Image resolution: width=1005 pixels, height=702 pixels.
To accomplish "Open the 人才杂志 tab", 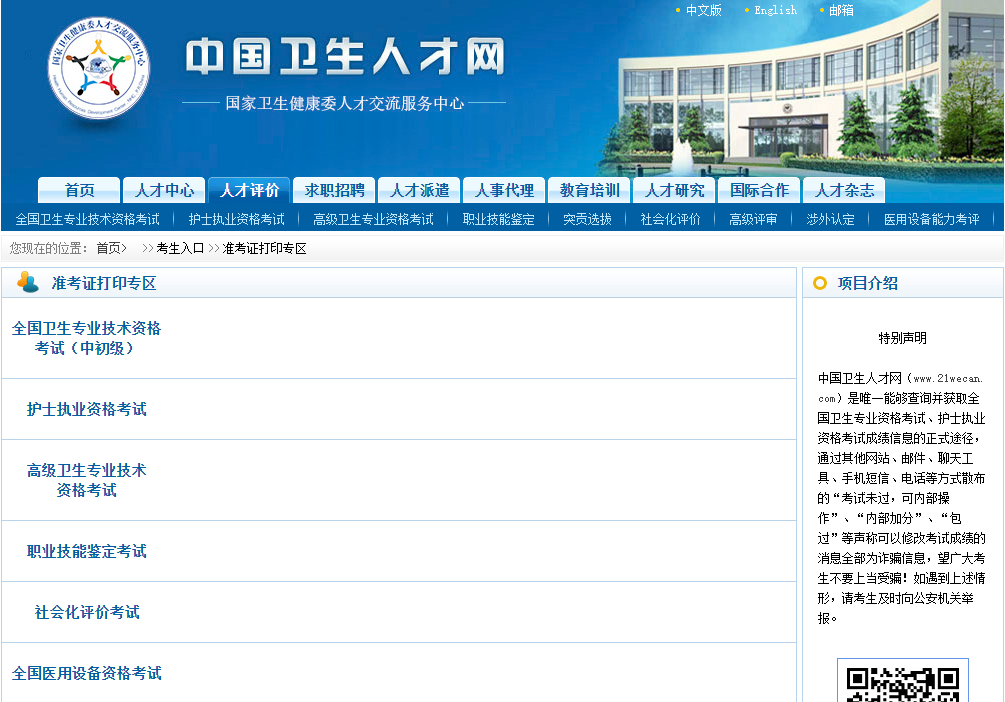I will point(844,190).
